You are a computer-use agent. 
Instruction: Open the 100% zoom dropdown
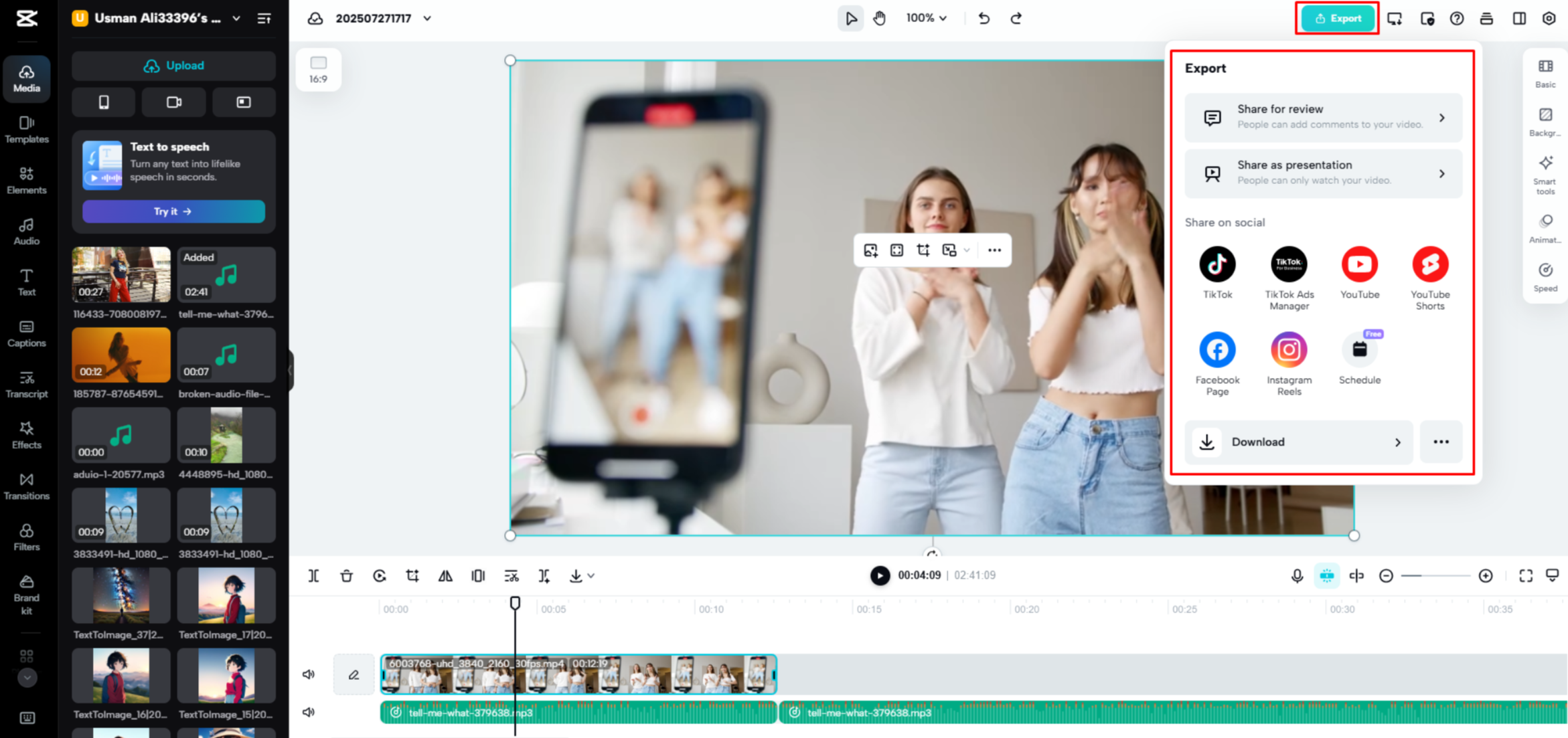[x=926, y=18]
